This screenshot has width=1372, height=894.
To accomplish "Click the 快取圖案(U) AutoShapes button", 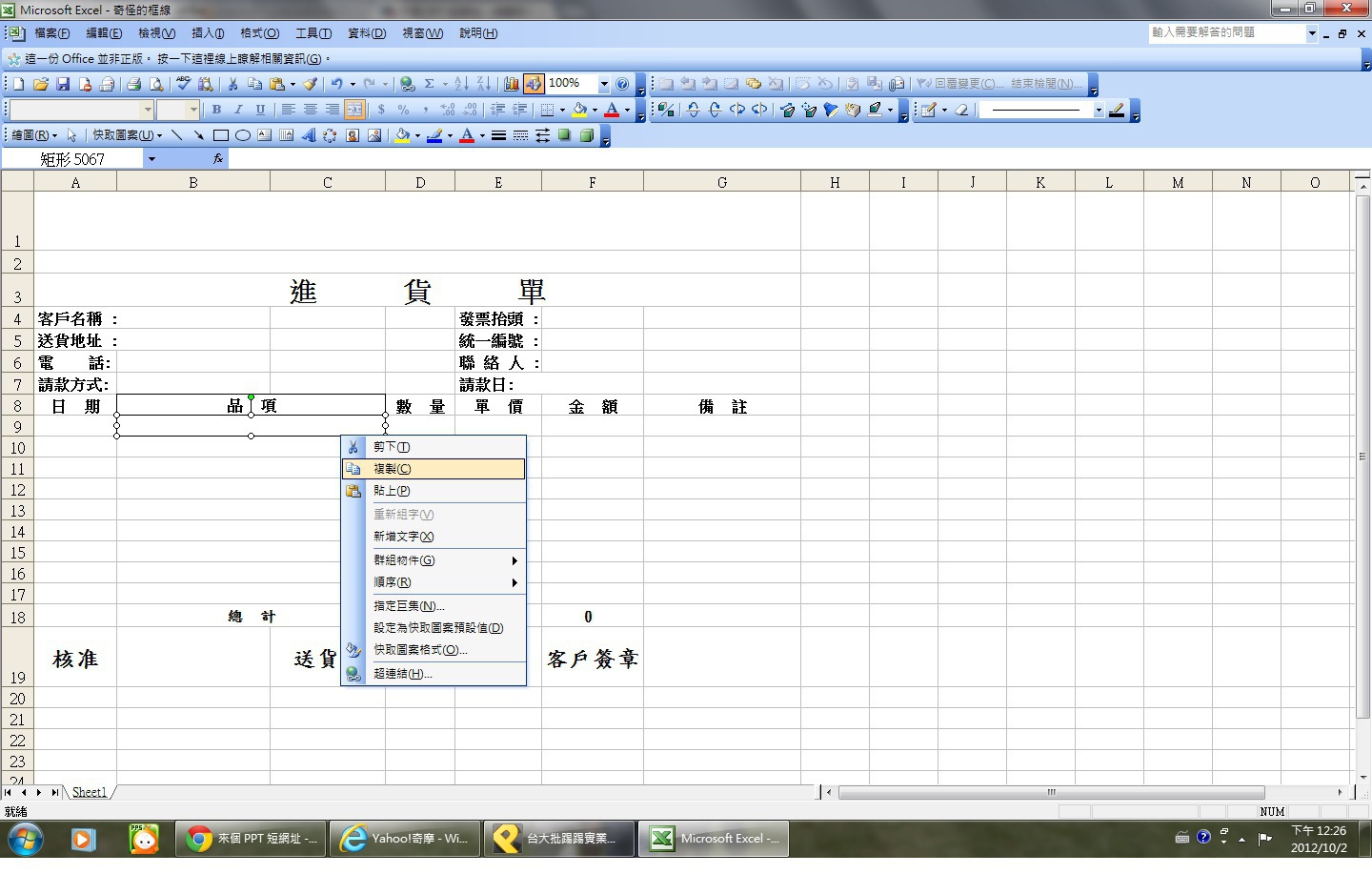I will [x=127, y=135].
